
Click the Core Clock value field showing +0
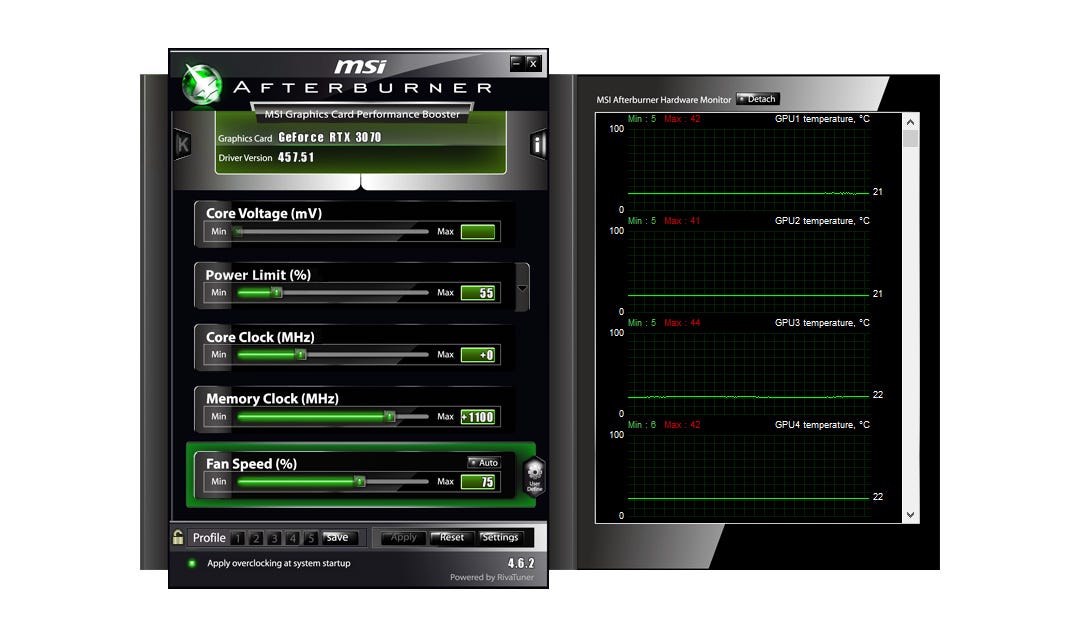(x=478, y=355)
